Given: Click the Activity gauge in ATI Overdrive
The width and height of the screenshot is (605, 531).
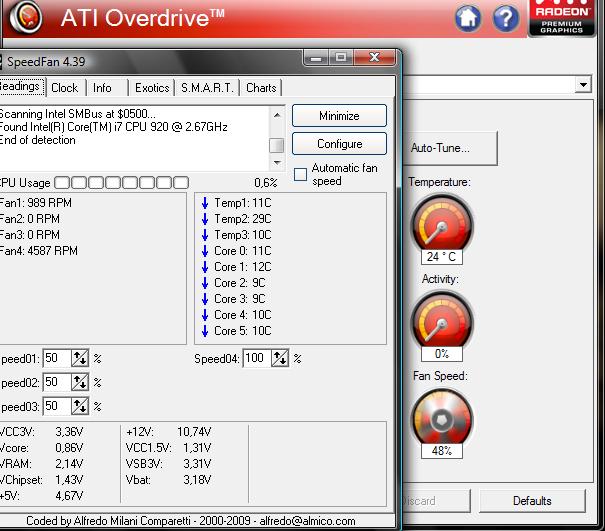Looking at the screenshot, I should click(442, 320).
